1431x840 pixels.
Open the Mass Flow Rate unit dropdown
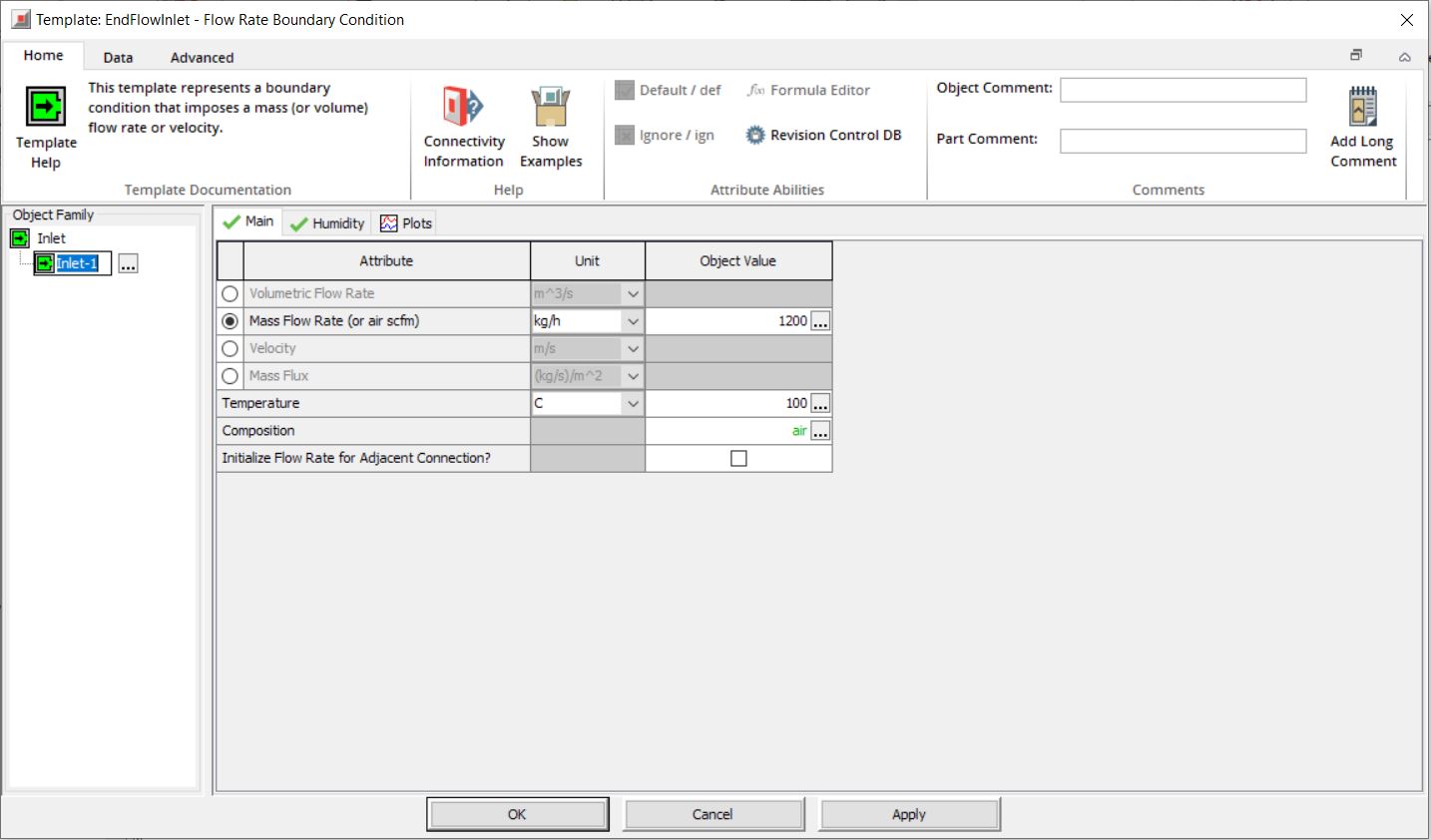633,320
